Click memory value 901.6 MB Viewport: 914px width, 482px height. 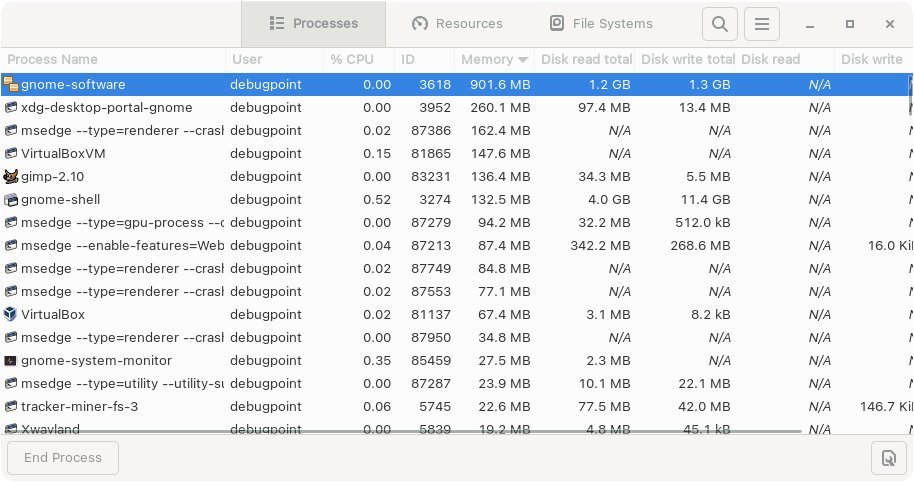coord(500,85)
